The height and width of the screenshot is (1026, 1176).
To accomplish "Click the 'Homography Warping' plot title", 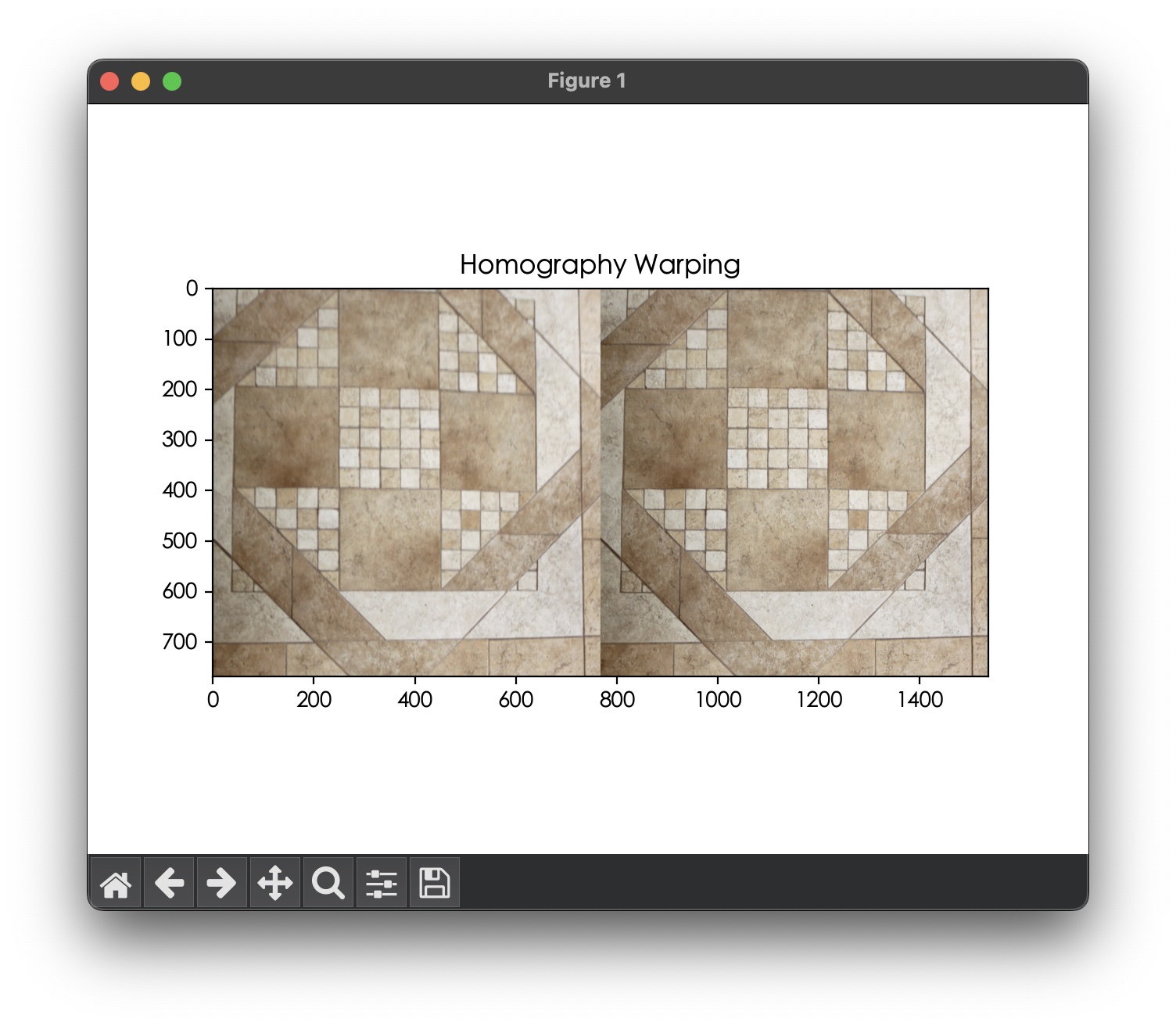I will 600,264.
